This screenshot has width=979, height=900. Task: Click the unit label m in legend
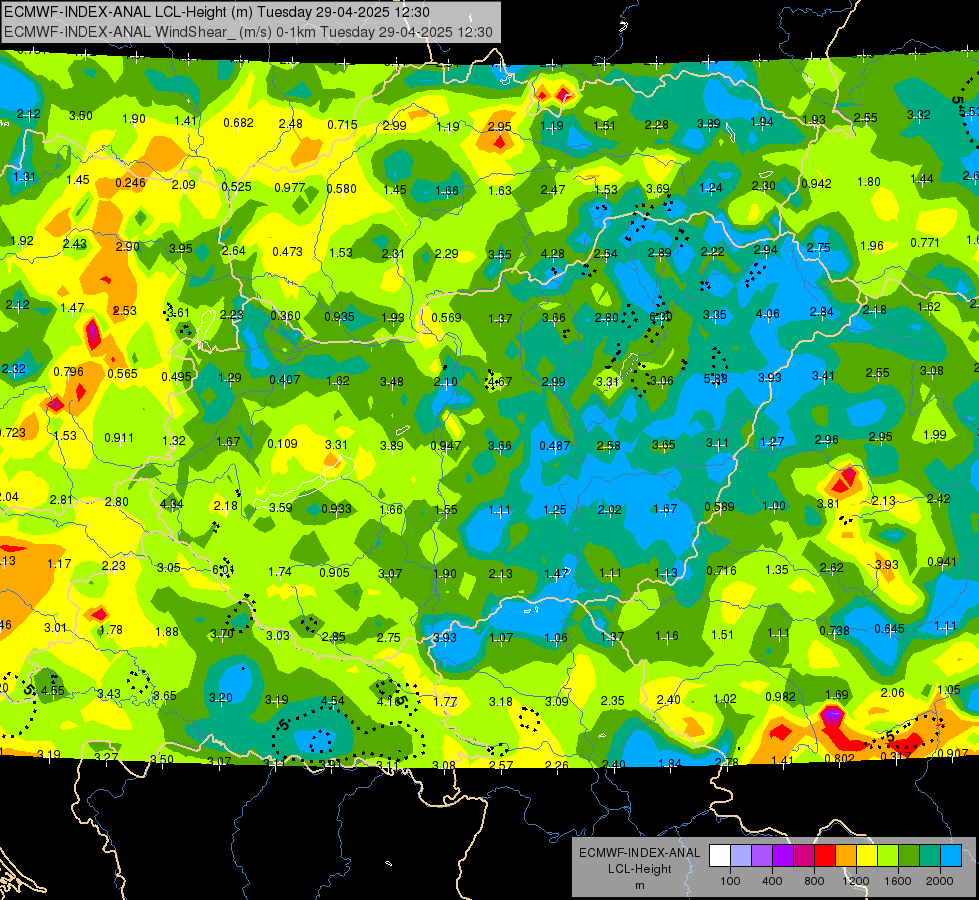tap(639, 886)
